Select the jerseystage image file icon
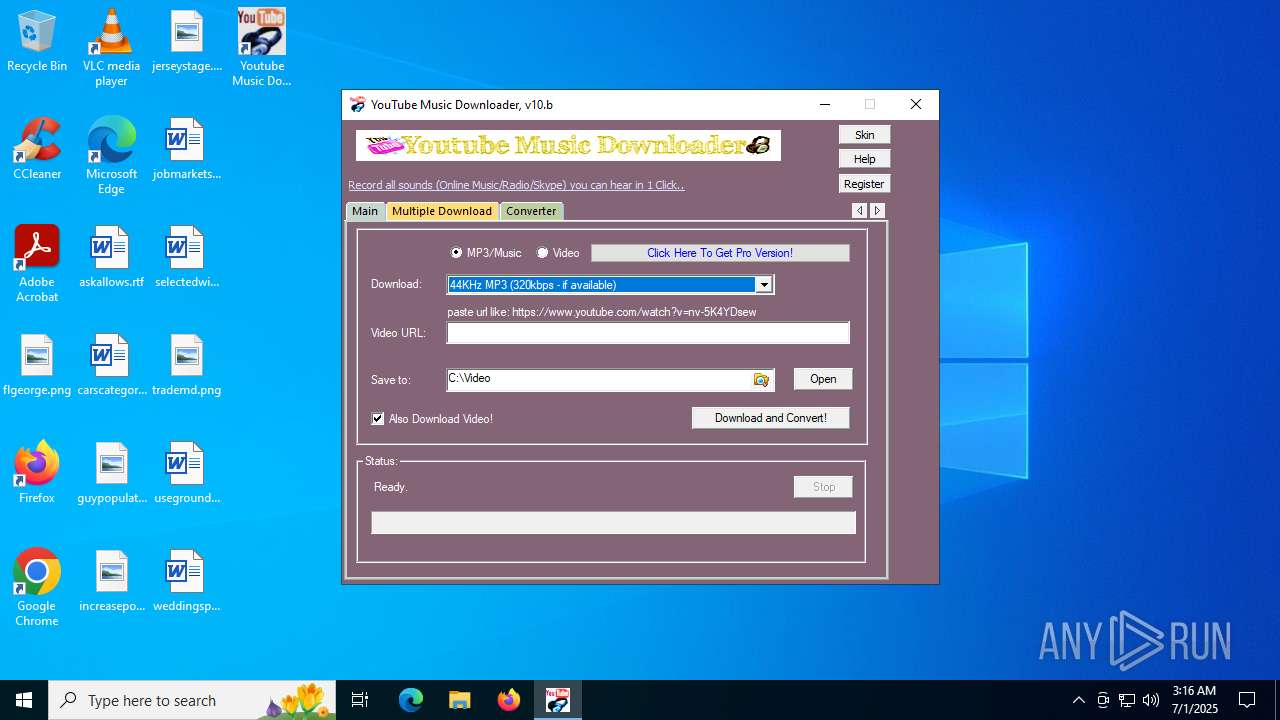This screenshot has width=1280, height=720. [x=187, y=40]
